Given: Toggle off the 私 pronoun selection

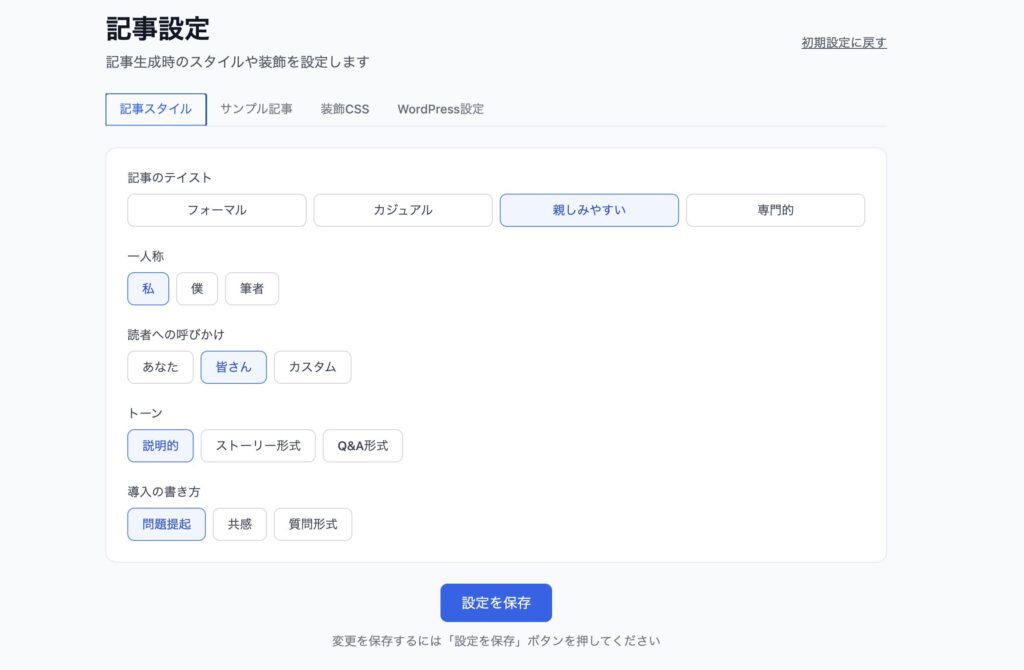Looking at the screenshot, I should coord(148,288).
